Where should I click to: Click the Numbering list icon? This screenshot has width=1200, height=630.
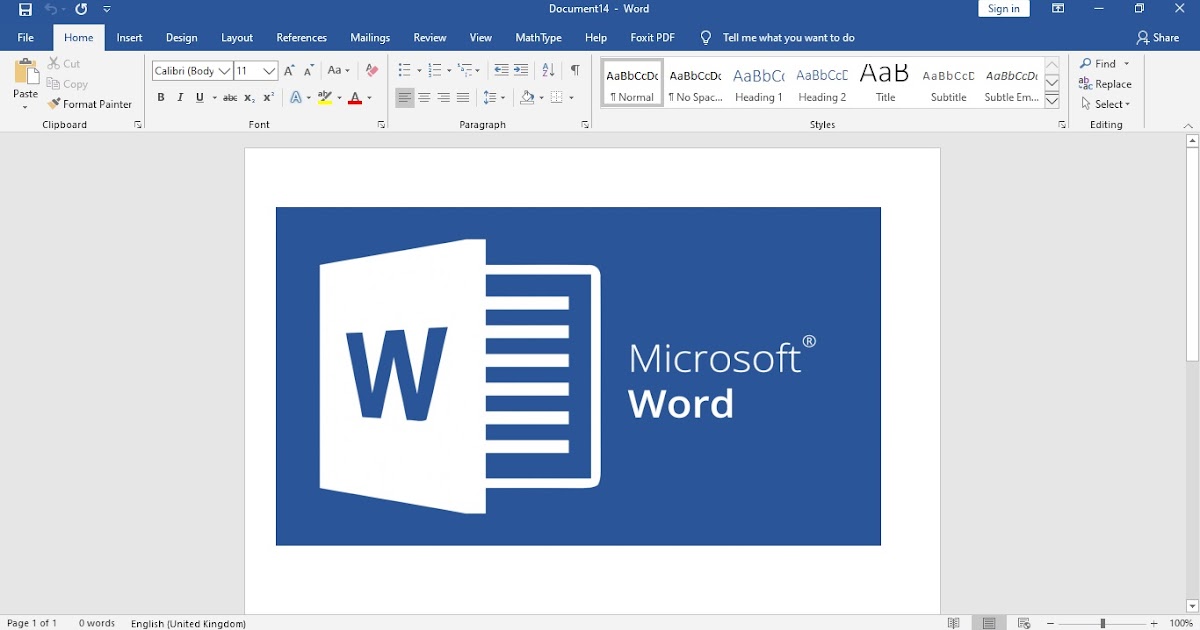tap(434, 71)
